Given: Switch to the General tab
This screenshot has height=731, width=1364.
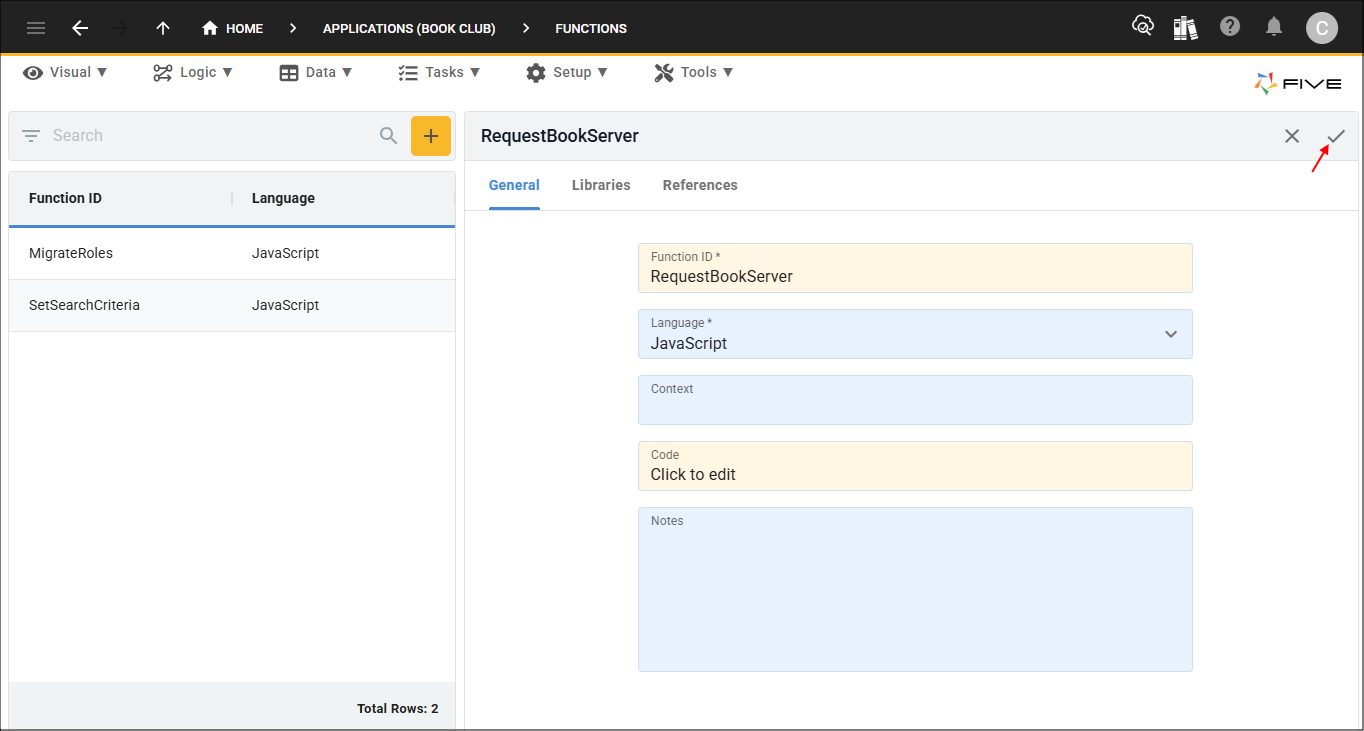Looking at the screenshot, I should [x=514, y=185].
